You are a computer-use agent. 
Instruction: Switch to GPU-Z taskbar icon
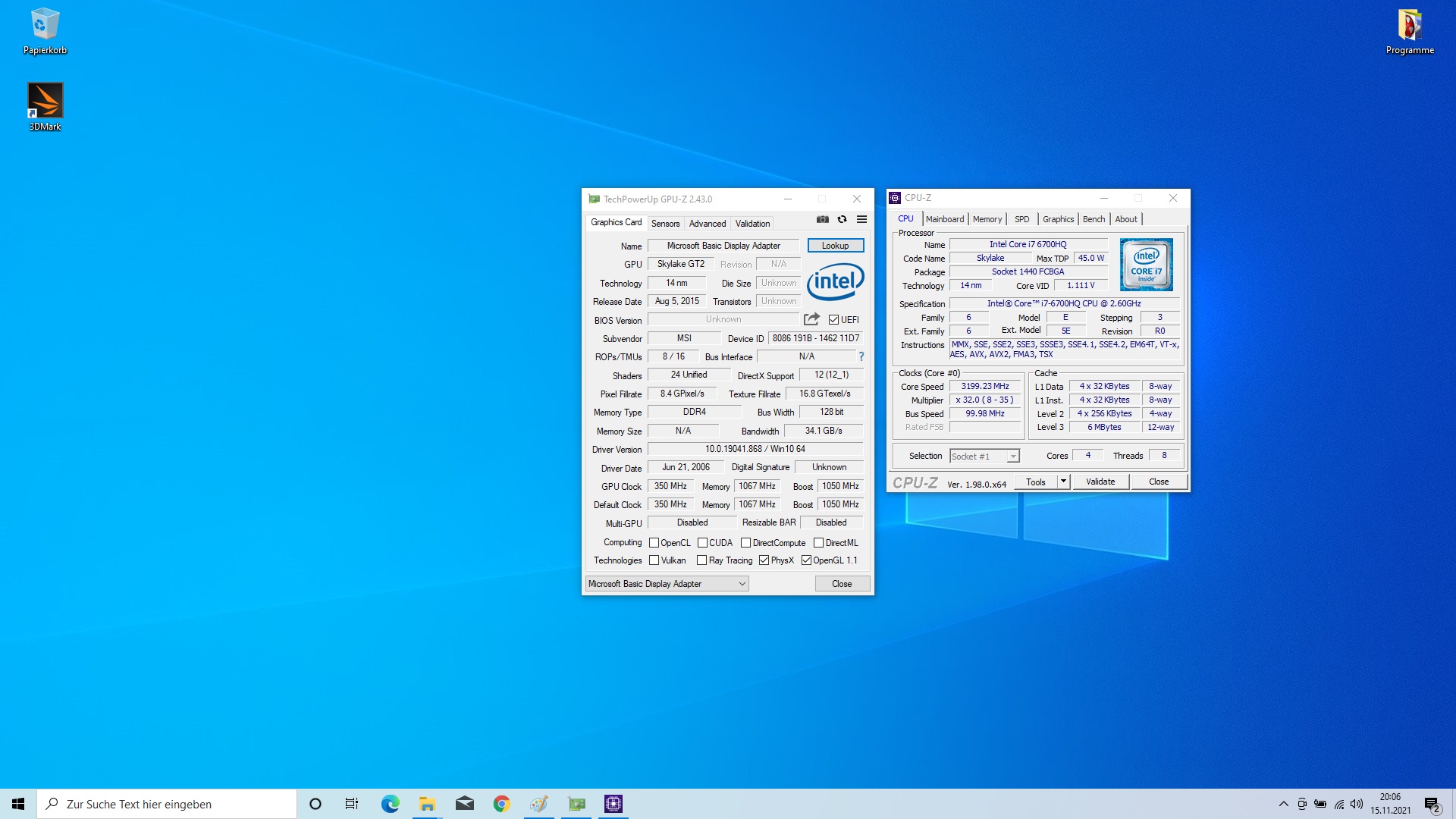(576, 804)
